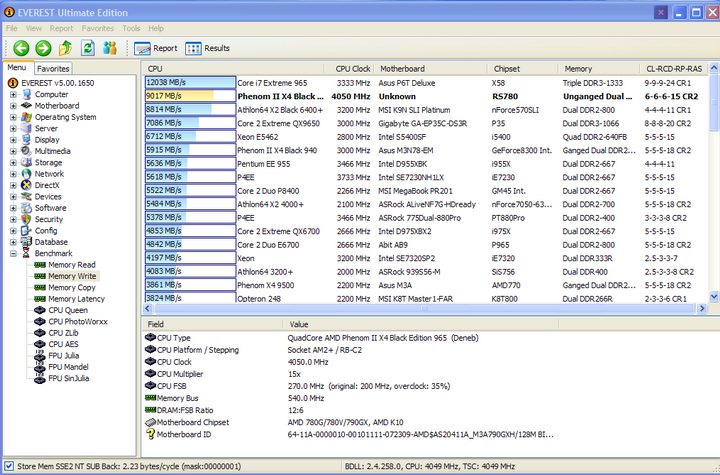Select Server in the tree
Image resolution: width=720 pixels, height=475 pixels.
pos(46,129)
